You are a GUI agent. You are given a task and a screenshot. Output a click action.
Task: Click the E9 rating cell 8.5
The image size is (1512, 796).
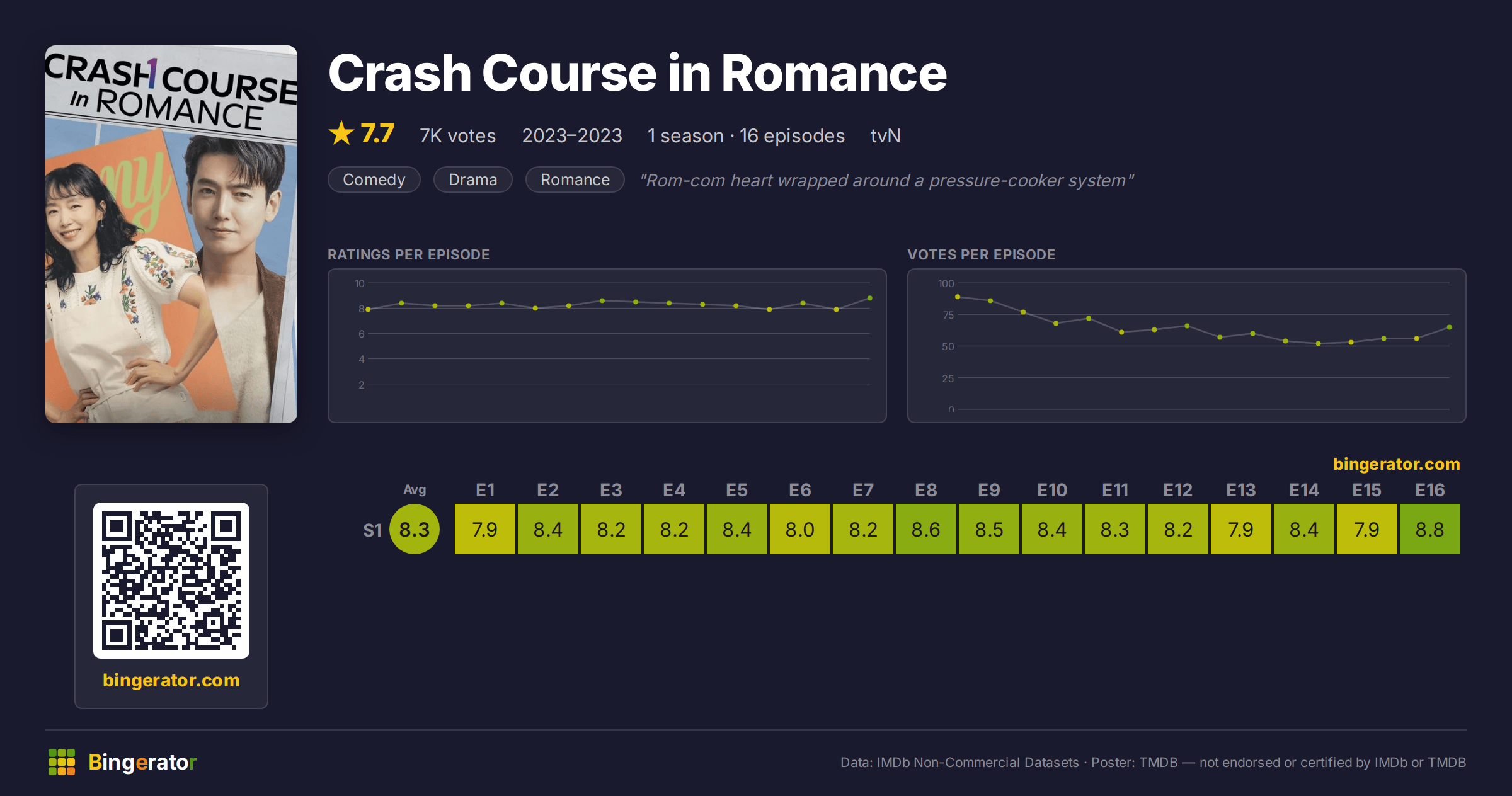click(989, 529)
